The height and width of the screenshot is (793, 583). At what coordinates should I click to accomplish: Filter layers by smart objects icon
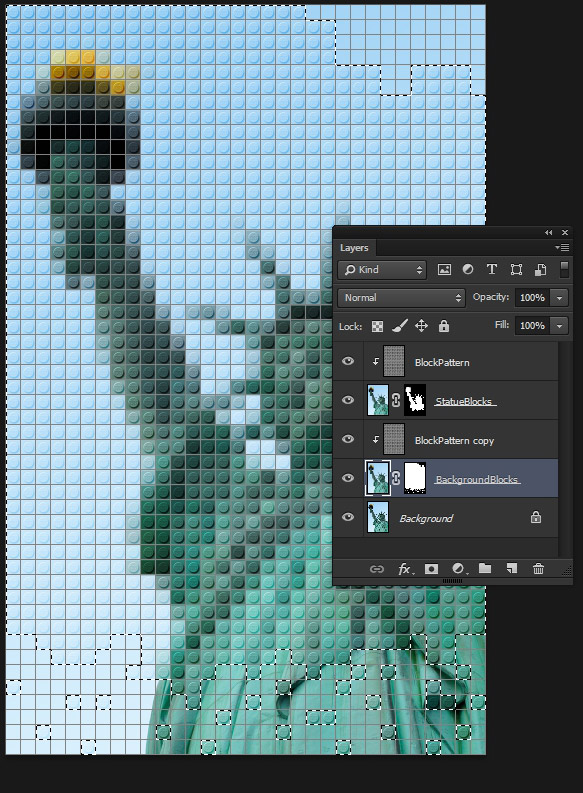click(x=540, y=270)
